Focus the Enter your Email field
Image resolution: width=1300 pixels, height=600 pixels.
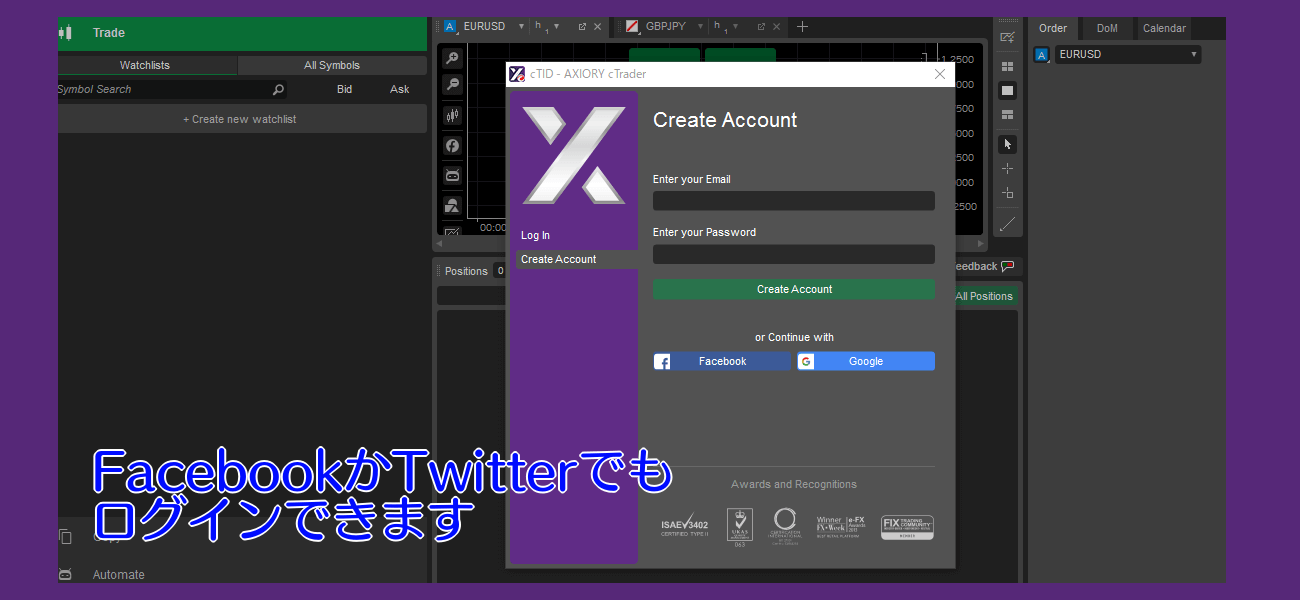click(x=794, y=201)
